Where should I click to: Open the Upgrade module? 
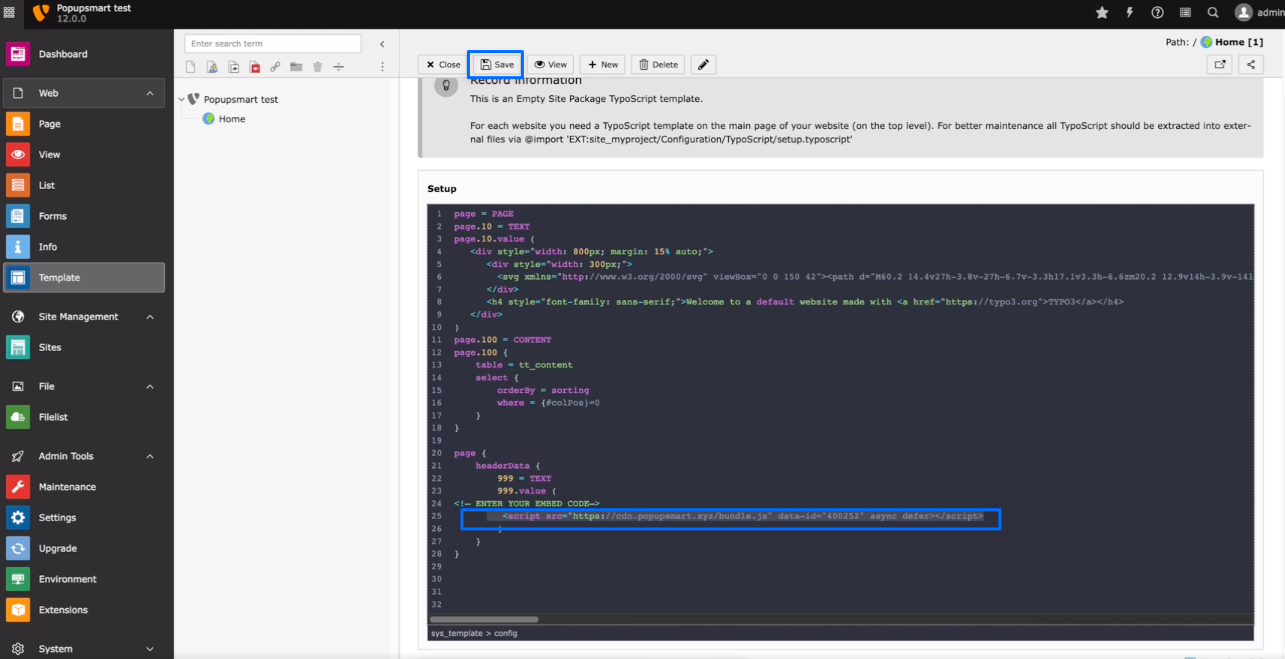click(x=84, y=548)
